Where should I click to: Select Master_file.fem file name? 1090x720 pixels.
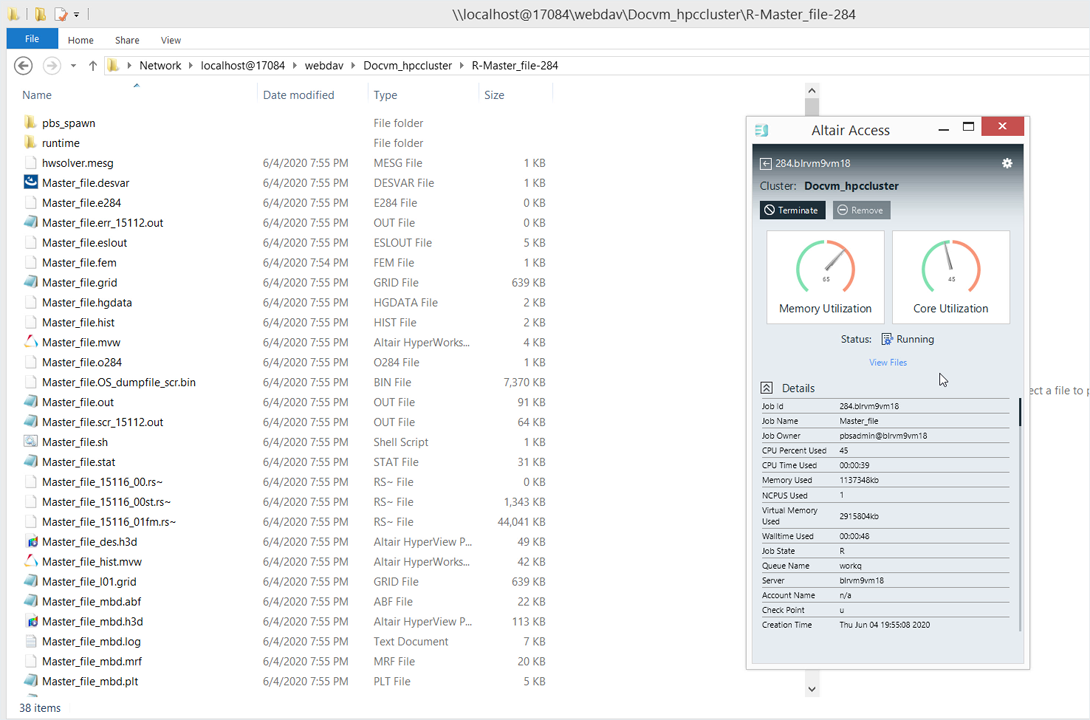click(79, 263)
